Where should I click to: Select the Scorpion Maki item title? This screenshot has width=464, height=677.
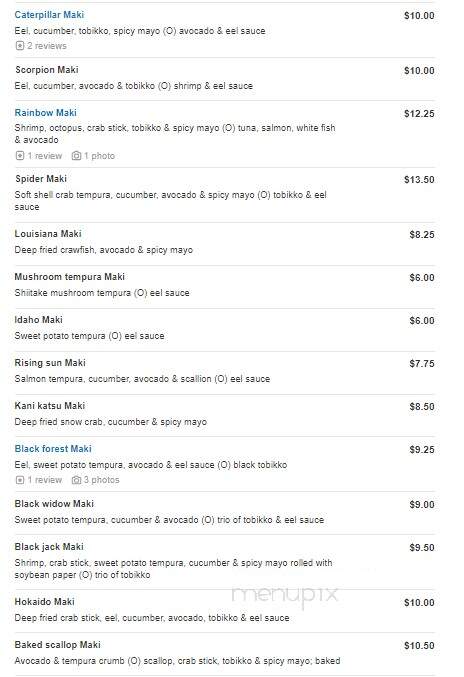point(47,70)
